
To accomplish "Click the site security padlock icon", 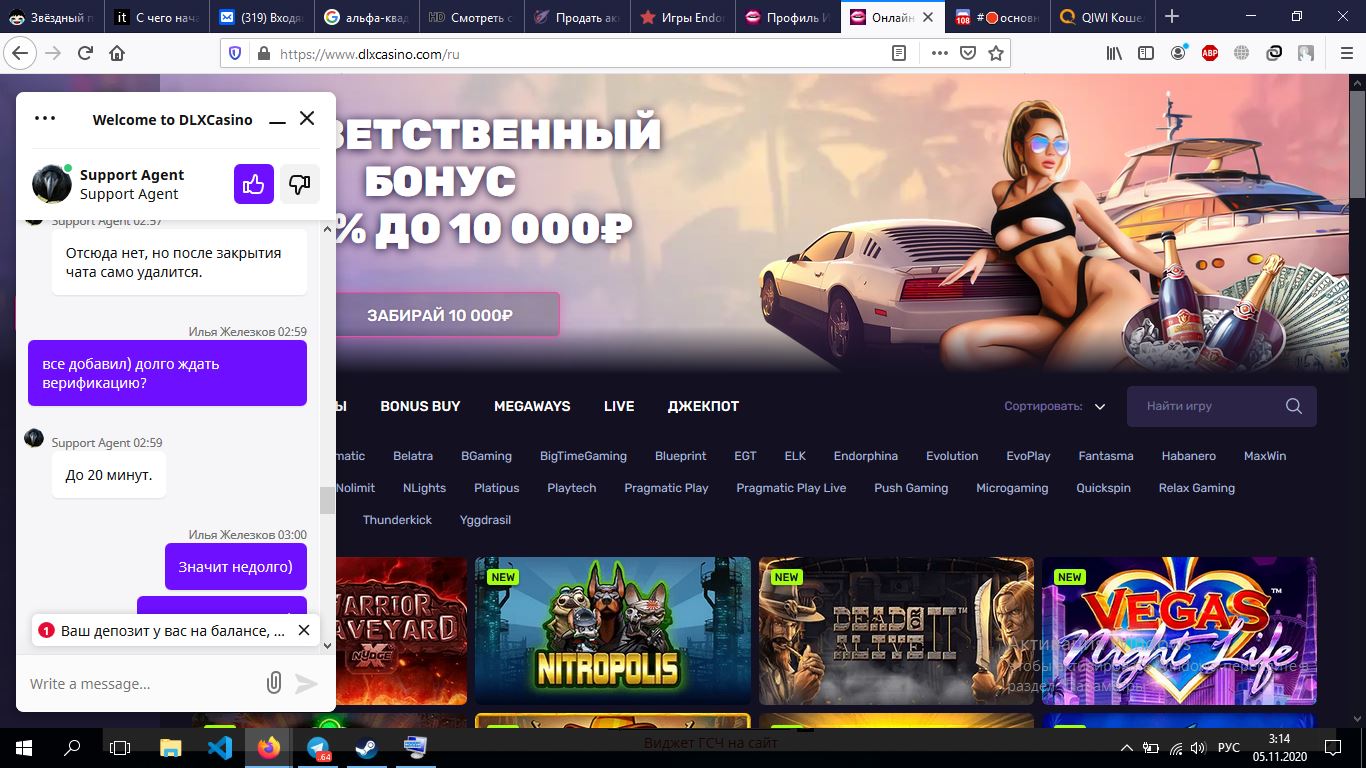I will pyautogui.click(x=263, y=53).
